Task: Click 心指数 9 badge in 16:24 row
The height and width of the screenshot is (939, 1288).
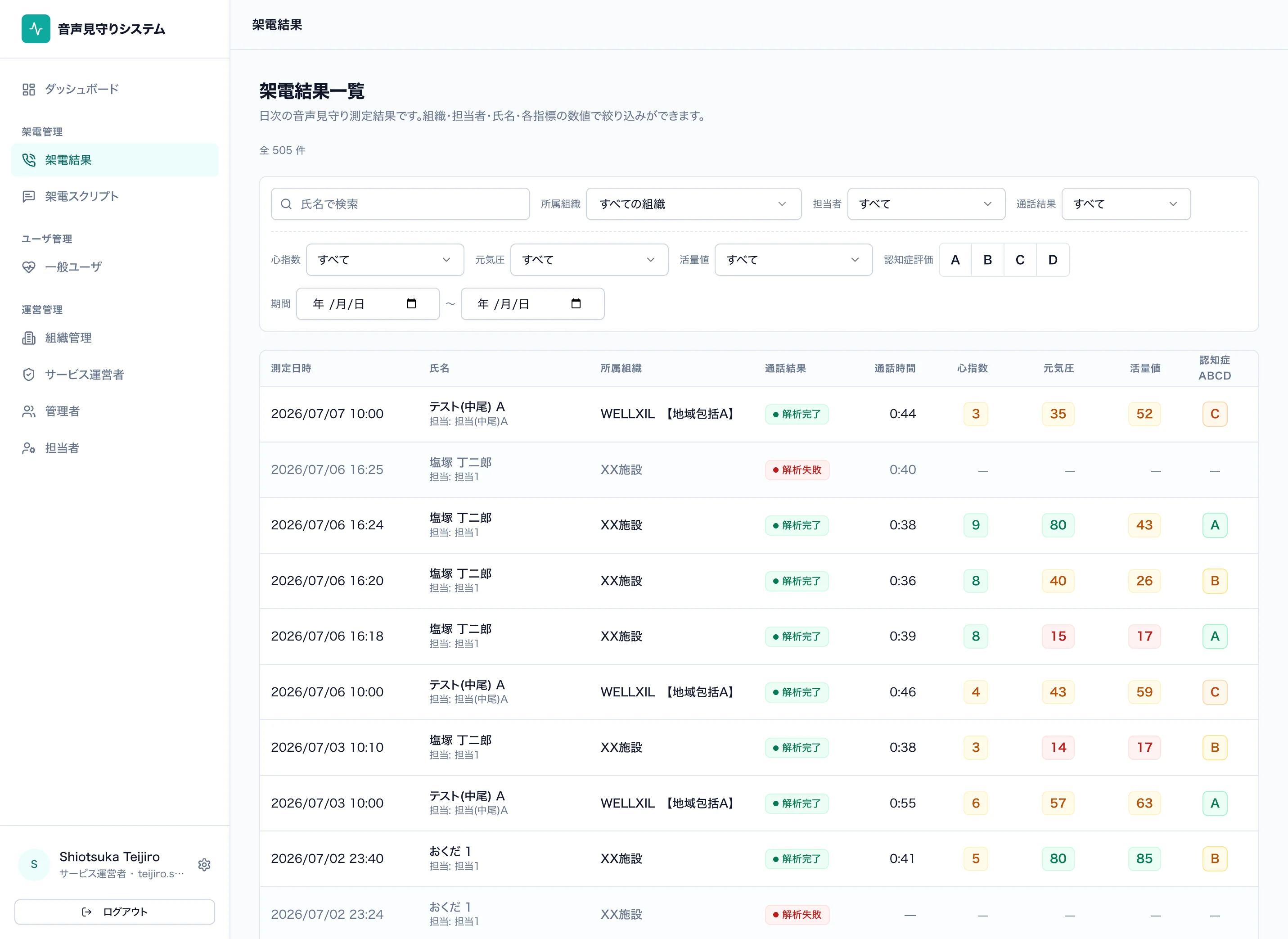Action: click(x=976, y=525)
